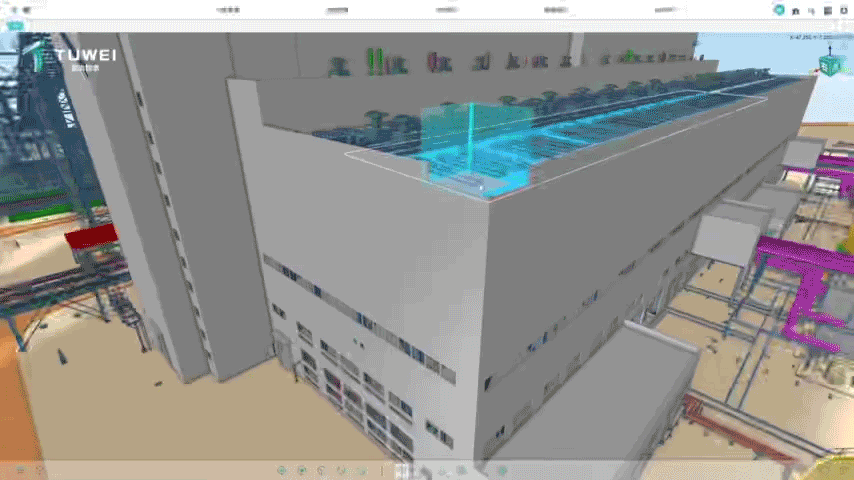
Task: Open the last top navigation menu item
Action: coord(663,9)
